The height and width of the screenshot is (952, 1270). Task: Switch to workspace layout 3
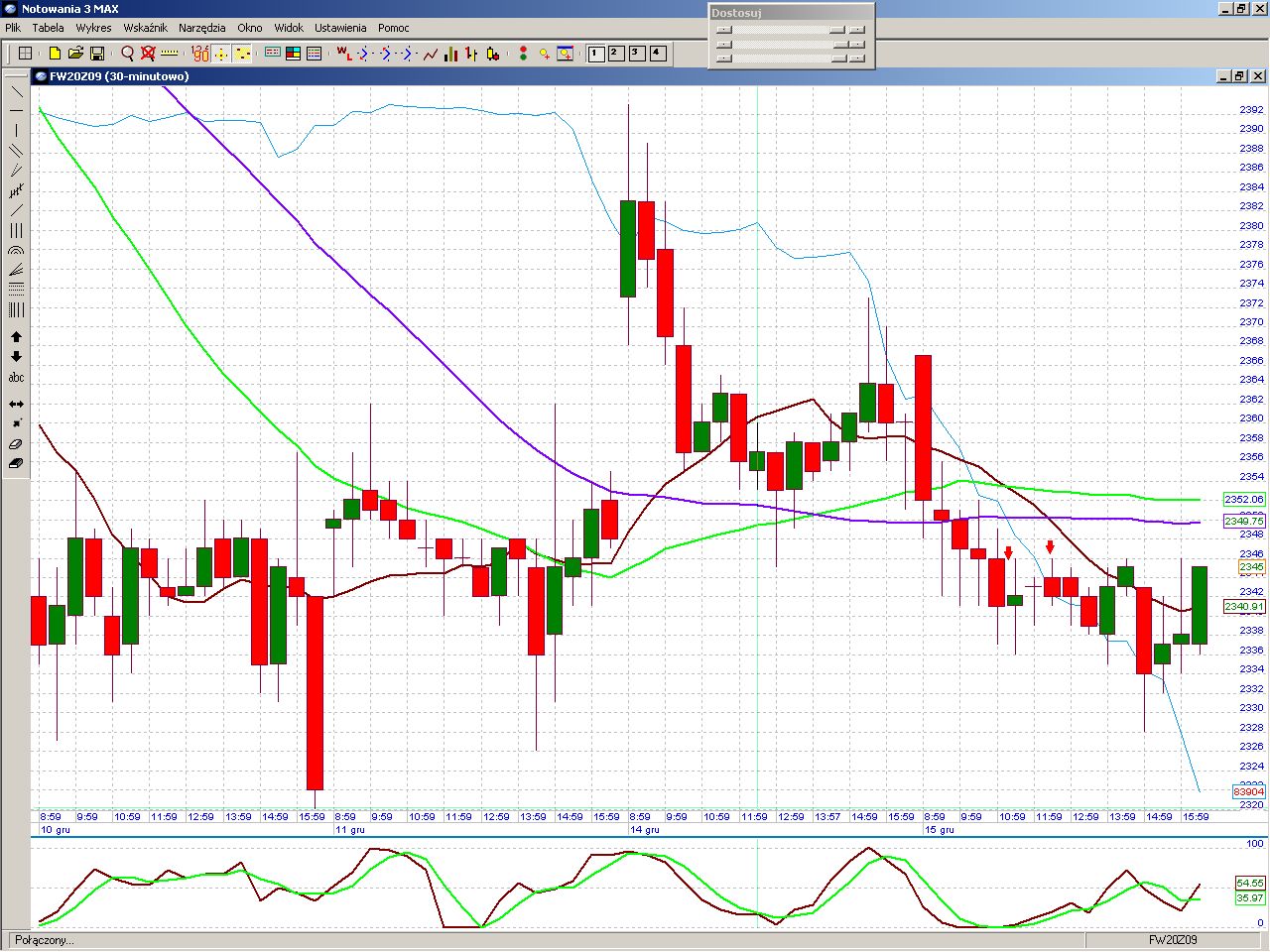coord(637,54)
